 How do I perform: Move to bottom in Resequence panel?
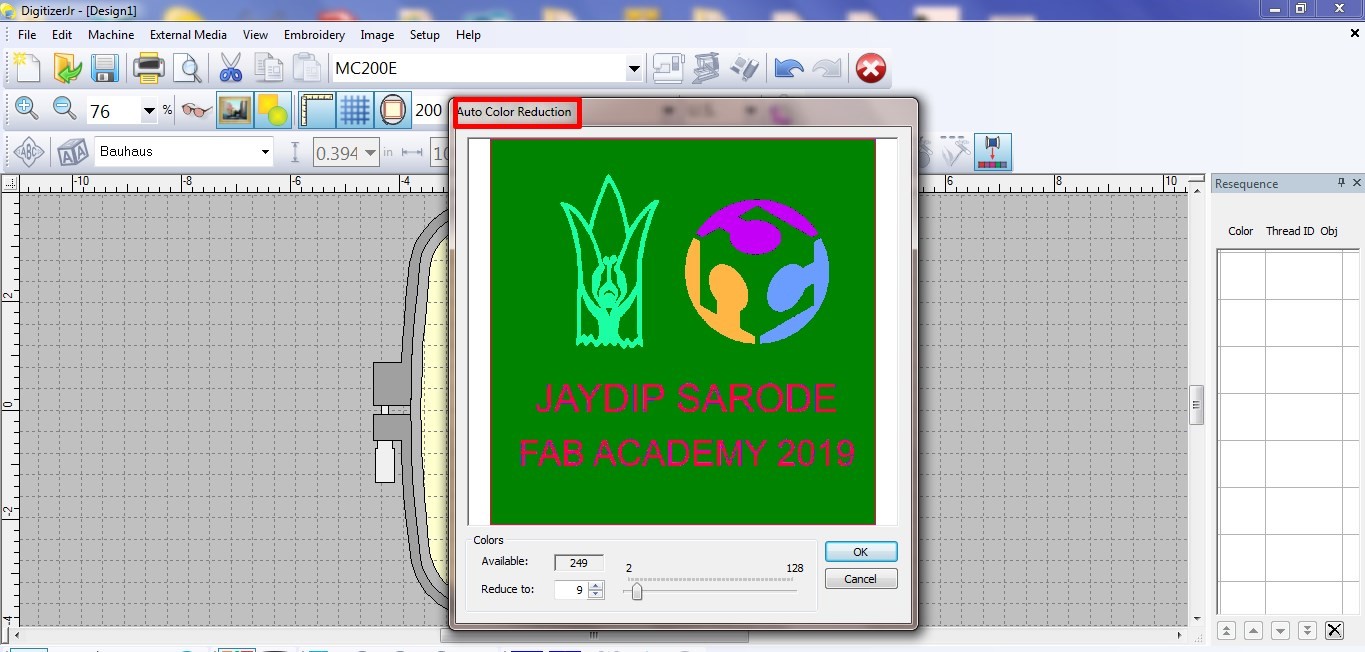tap(1307, 630)
